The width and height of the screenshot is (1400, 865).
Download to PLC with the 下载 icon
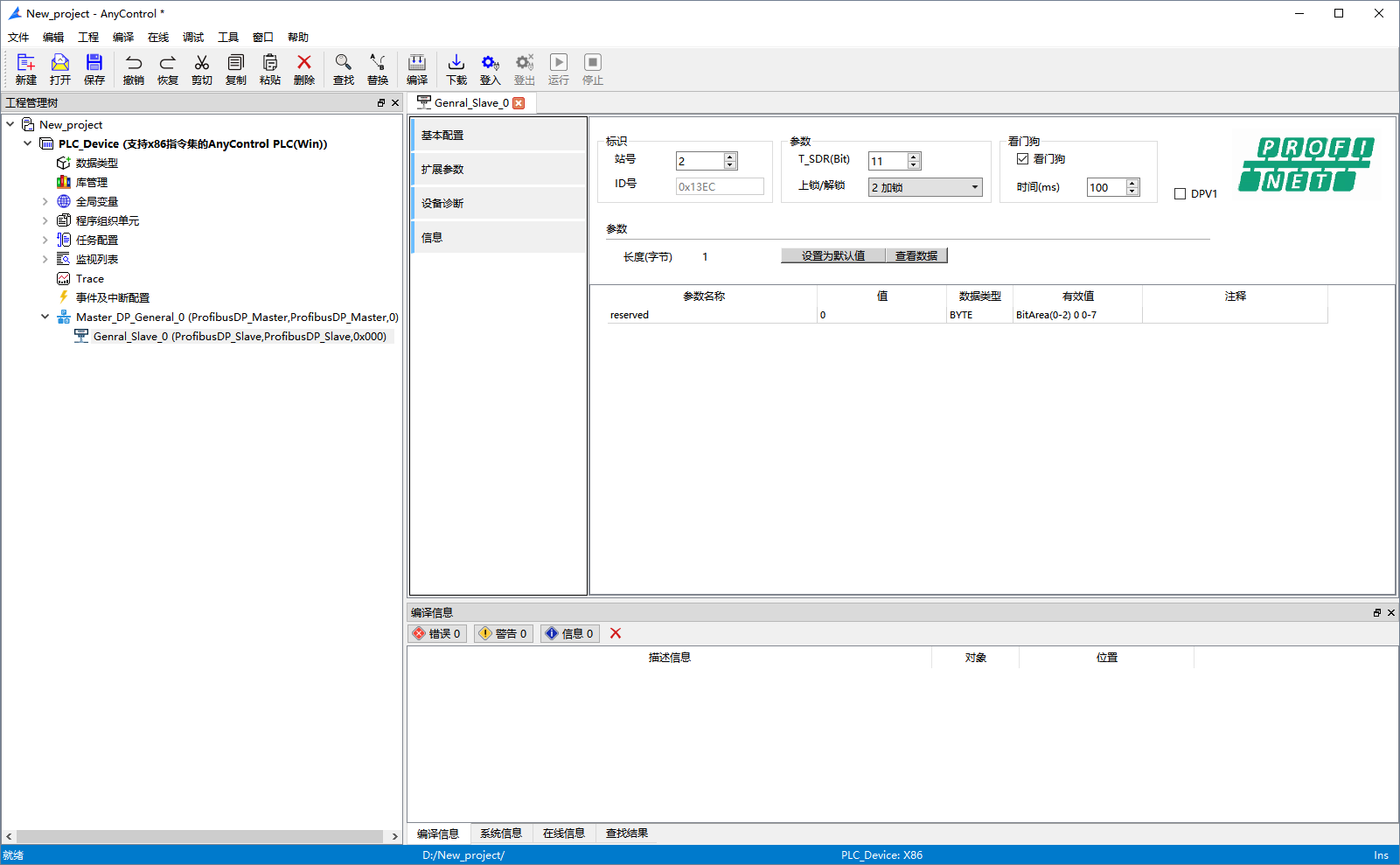456,68
